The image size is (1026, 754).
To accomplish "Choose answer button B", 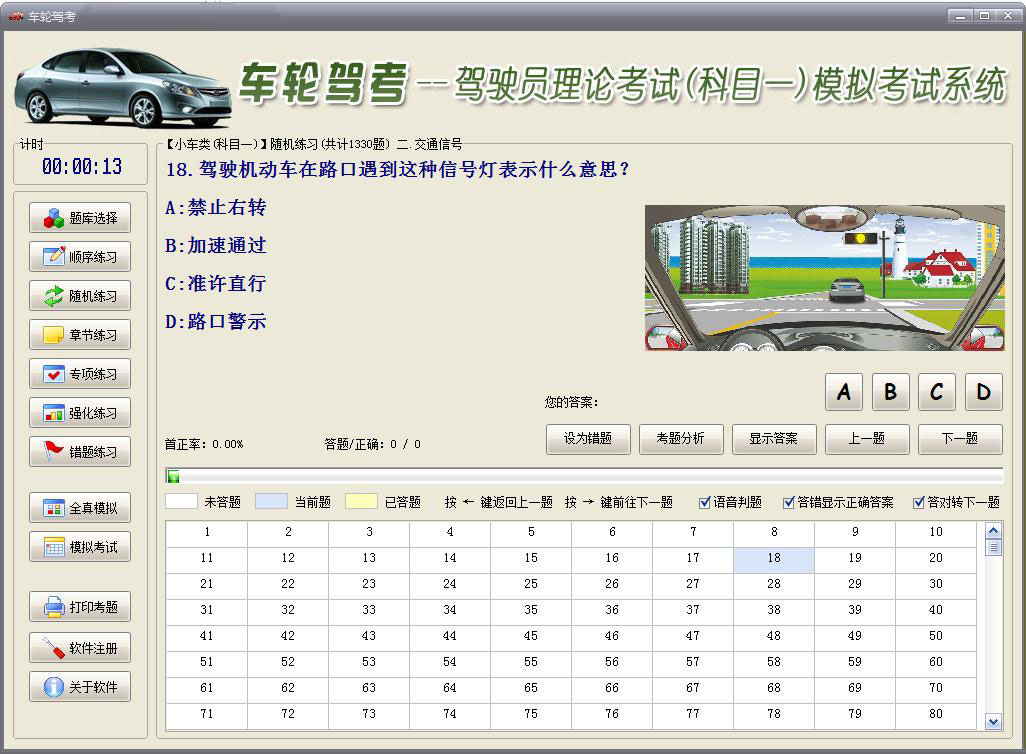I will tap(891, 392).
